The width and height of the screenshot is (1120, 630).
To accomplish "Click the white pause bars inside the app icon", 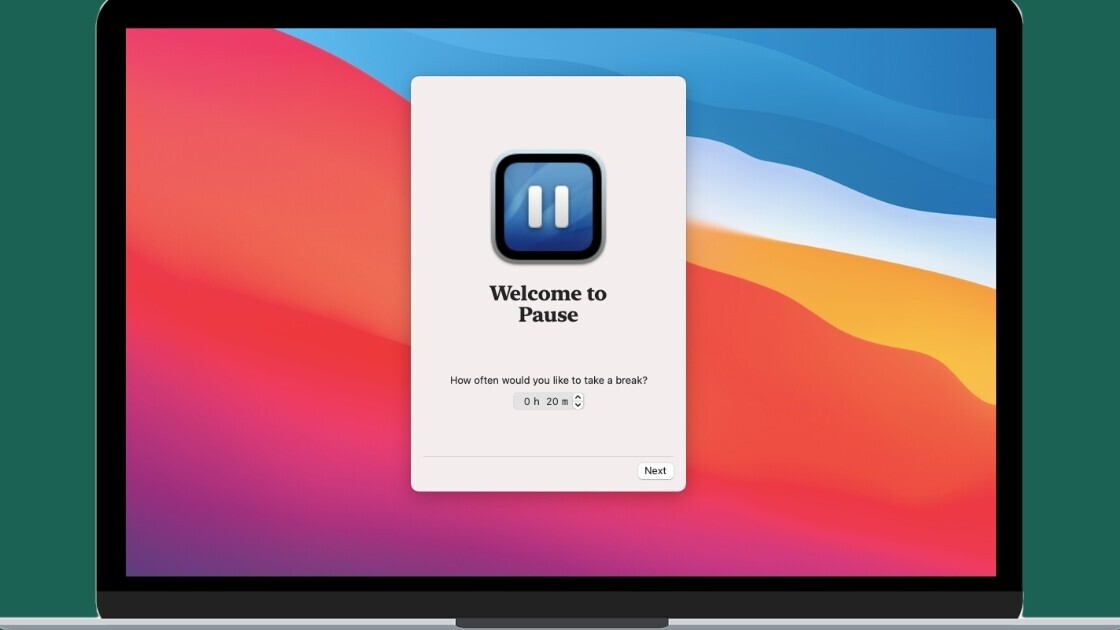I will [x=548, y=206].
